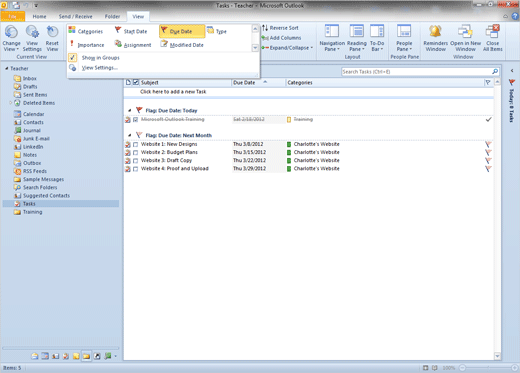The image size is (520, 373).
Task: Arrange tasks by Type
Action: click(217, 31)
